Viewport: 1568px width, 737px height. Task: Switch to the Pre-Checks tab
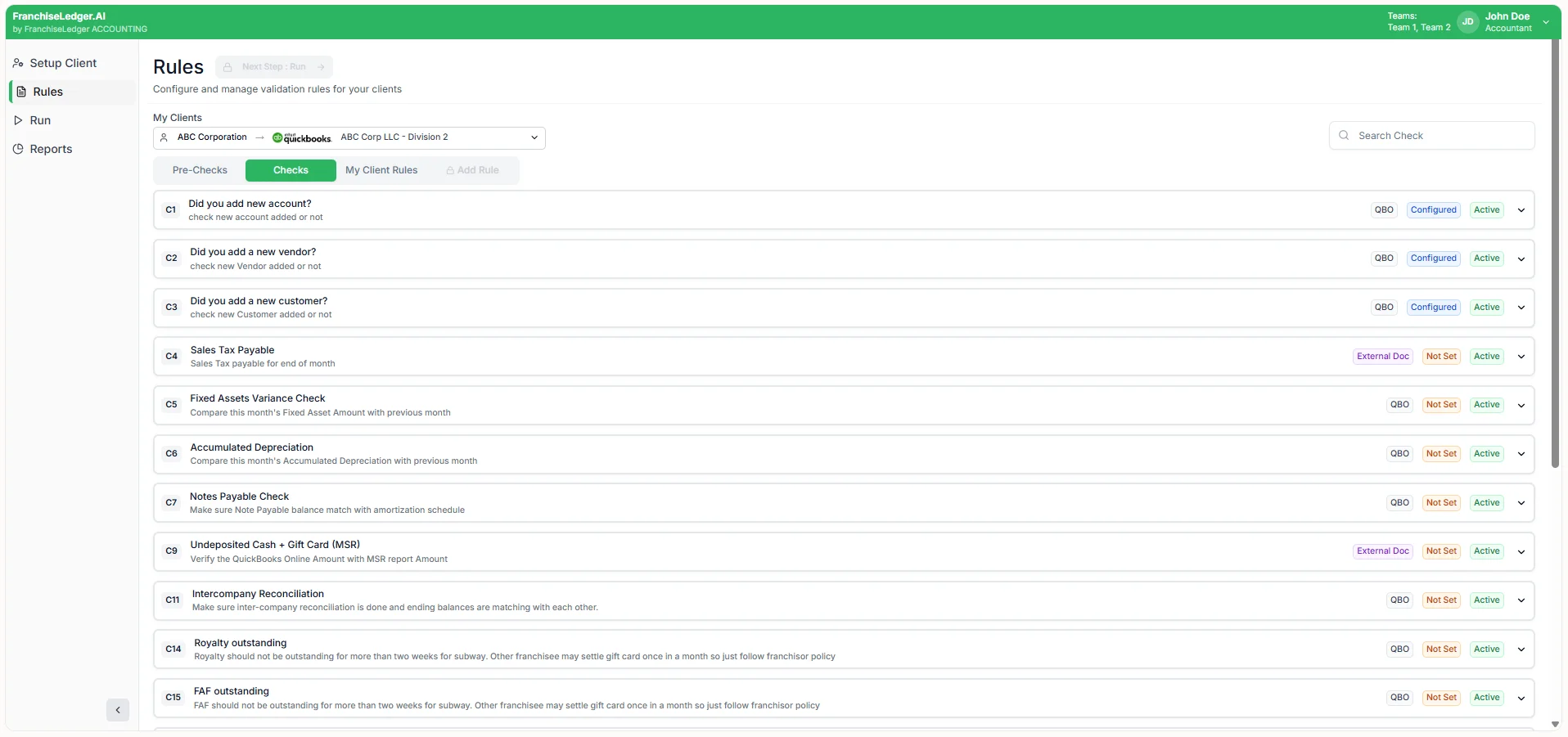click(x=199, y=170)
